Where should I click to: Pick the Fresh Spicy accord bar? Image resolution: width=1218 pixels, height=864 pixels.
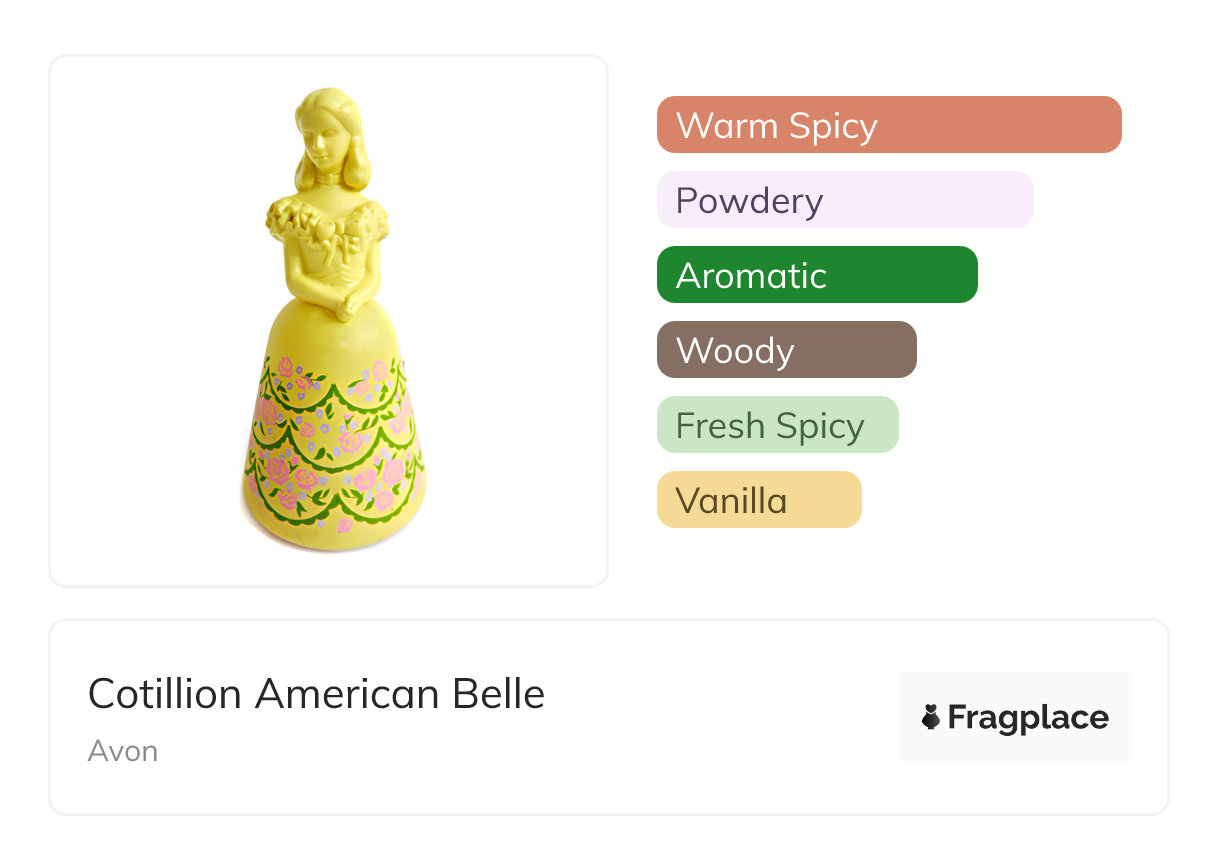tap(777, 425)
